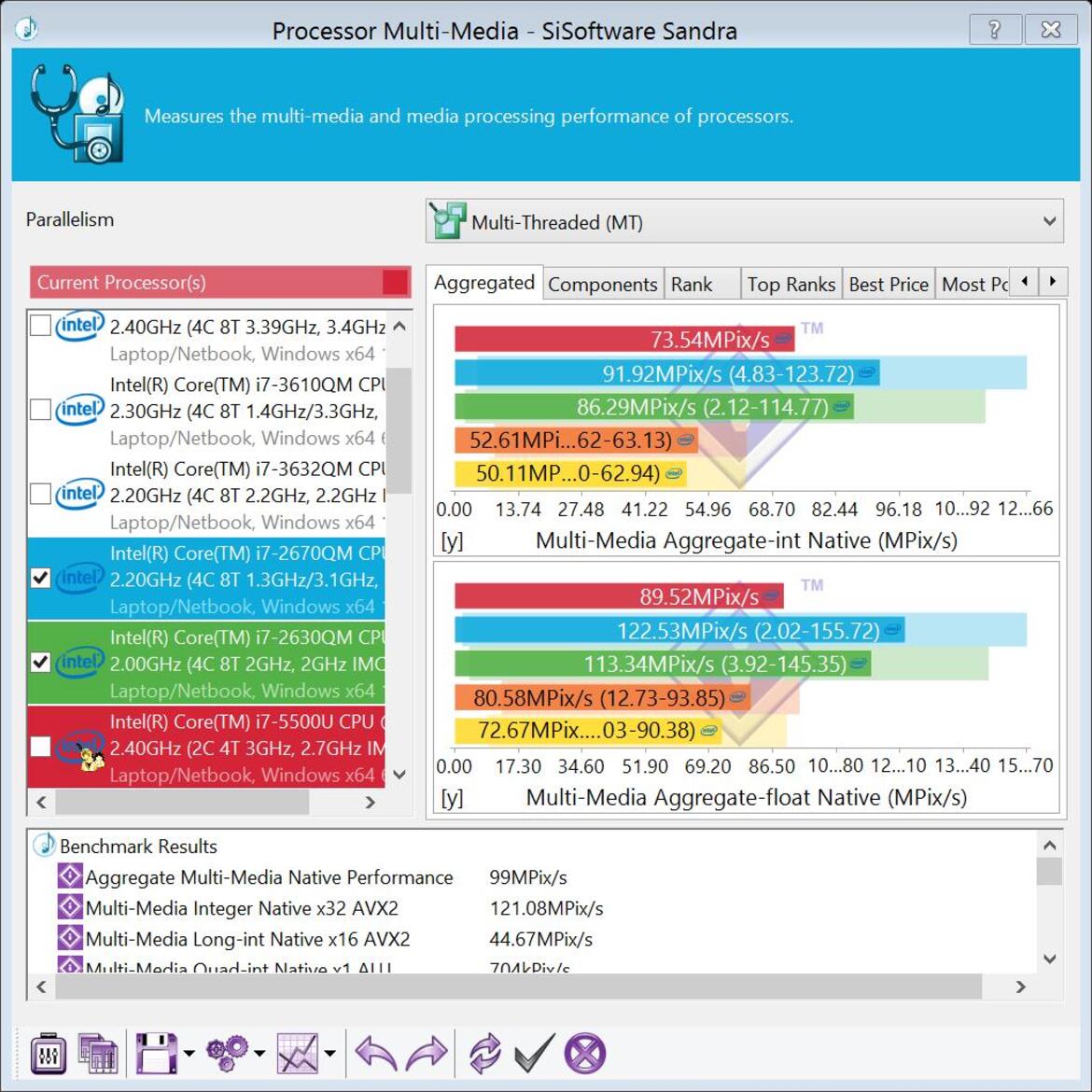The image size is (1092, 1092).
Task: Click the processor list scroll-up arrow
Action: (399, 325)
